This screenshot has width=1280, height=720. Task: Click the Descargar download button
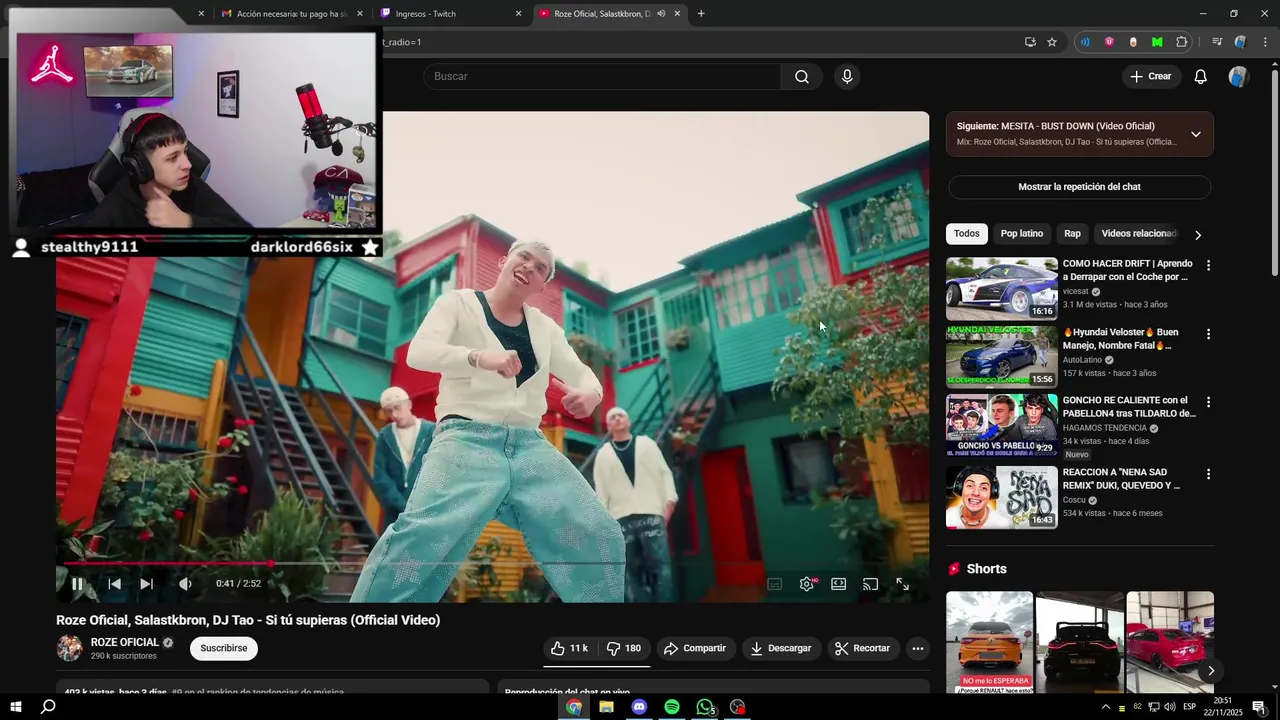pyautogui.click(x=781, y=648)
